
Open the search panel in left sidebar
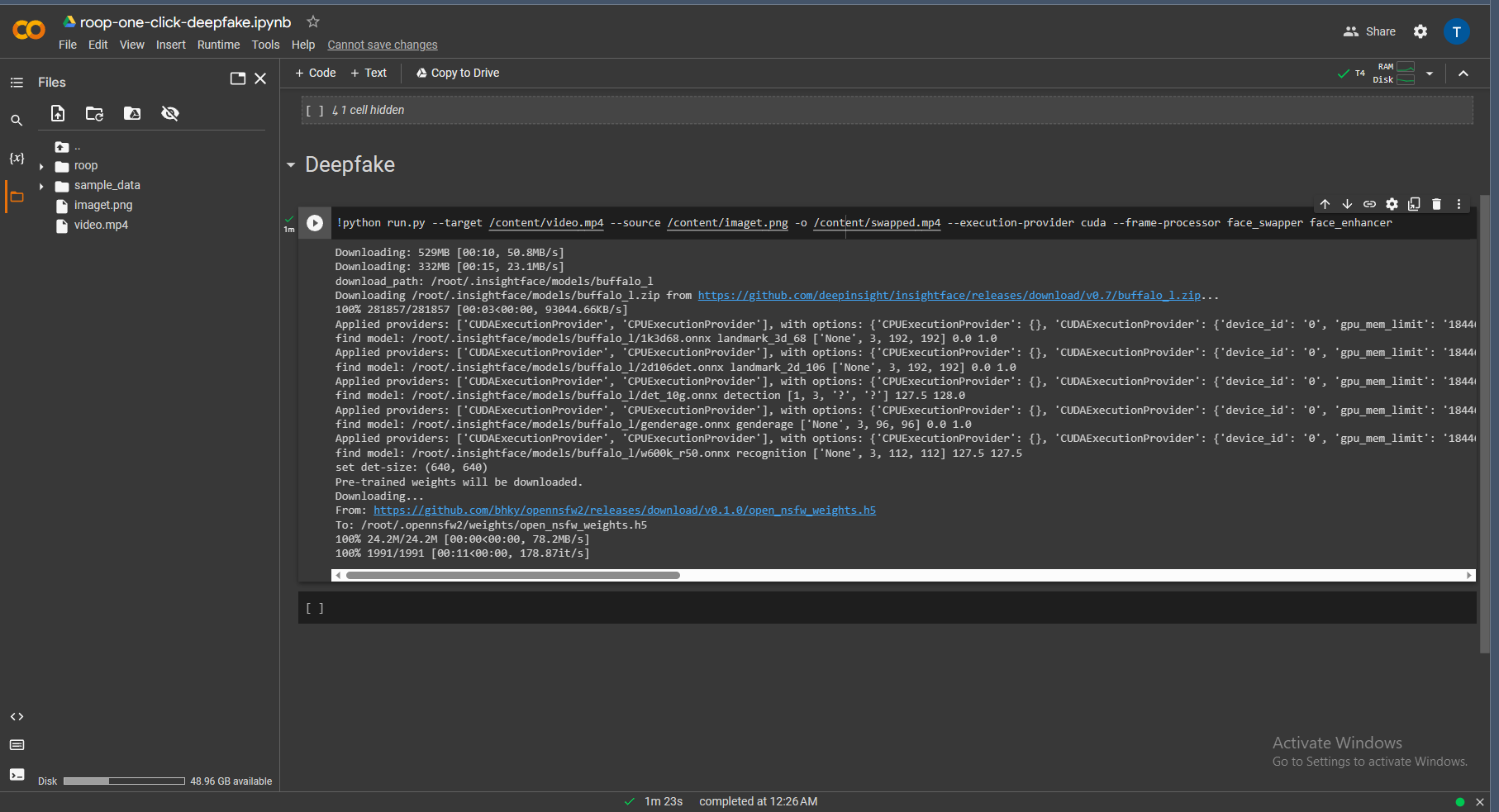(17, 121)
